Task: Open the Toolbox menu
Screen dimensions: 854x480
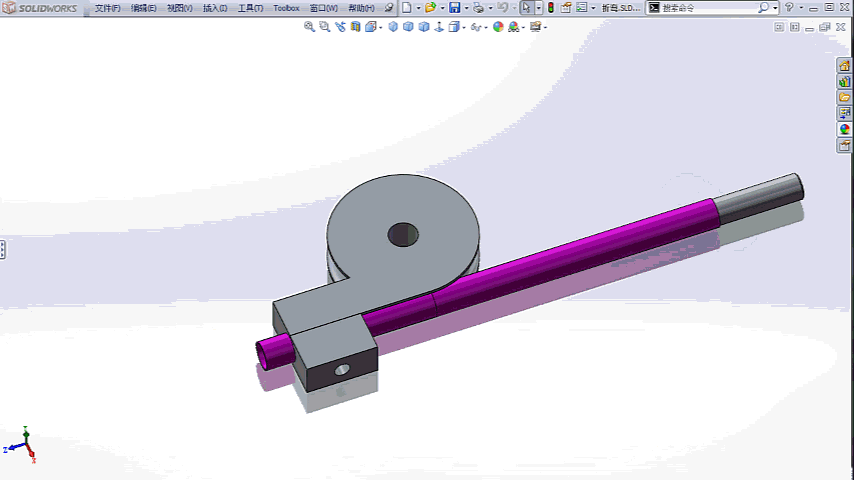Action: click(286, 8)
